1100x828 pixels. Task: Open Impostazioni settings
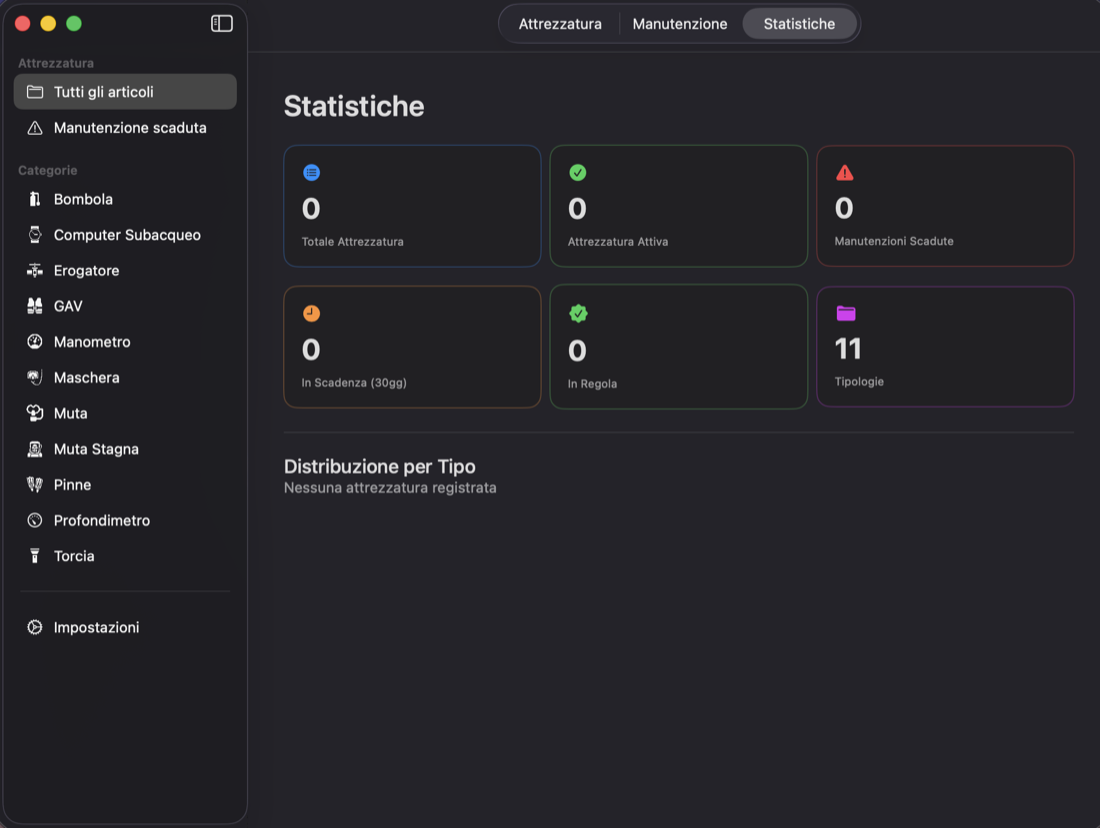tap(125, 627)
